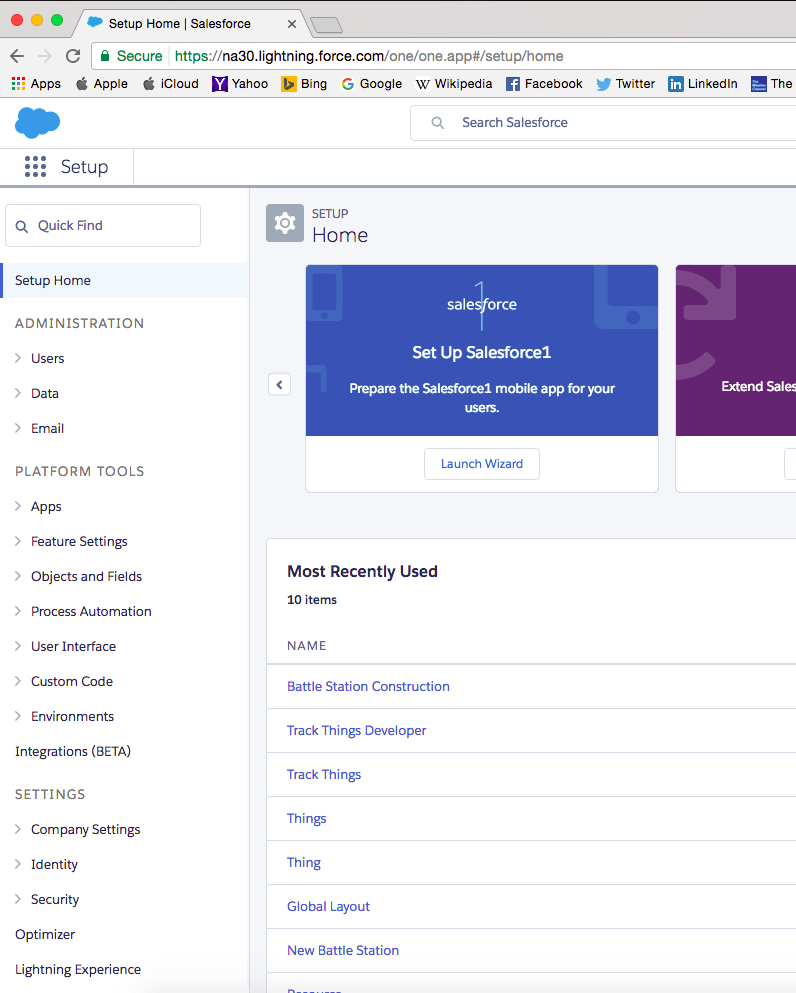This screenshot has width=796, height=993.
Task: Click the carousel previous arrow button
Action: tap(279, 384)
